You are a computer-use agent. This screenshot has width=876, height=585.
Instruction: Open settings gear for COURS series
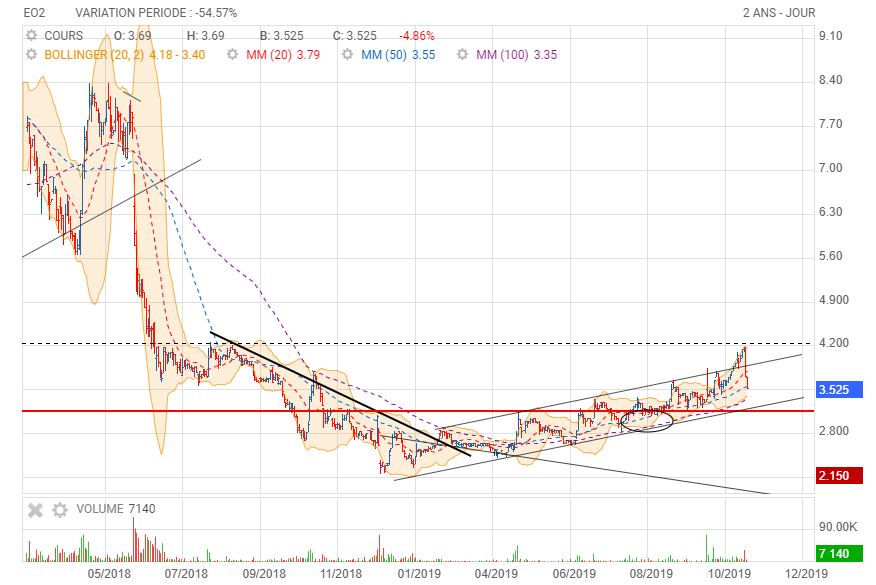[32, 36]
